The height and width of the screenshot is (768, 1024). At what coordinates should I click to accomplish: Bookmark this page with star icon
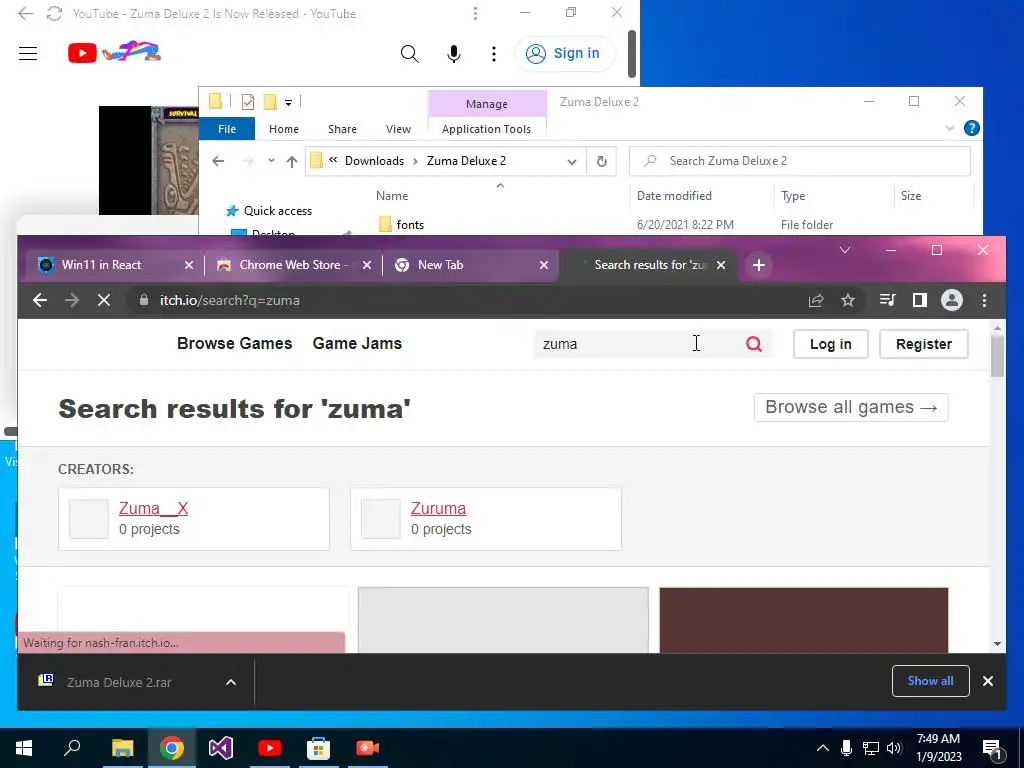(x=848, y=300)
